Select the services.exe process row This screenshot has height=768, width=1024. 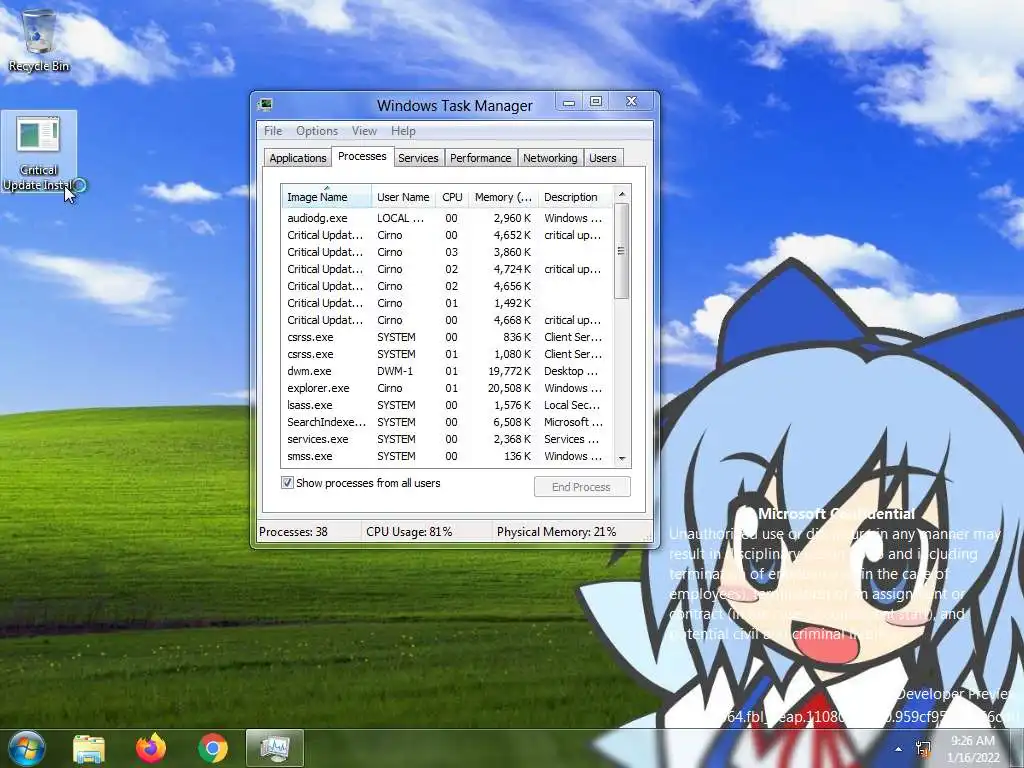click(447, 439)
